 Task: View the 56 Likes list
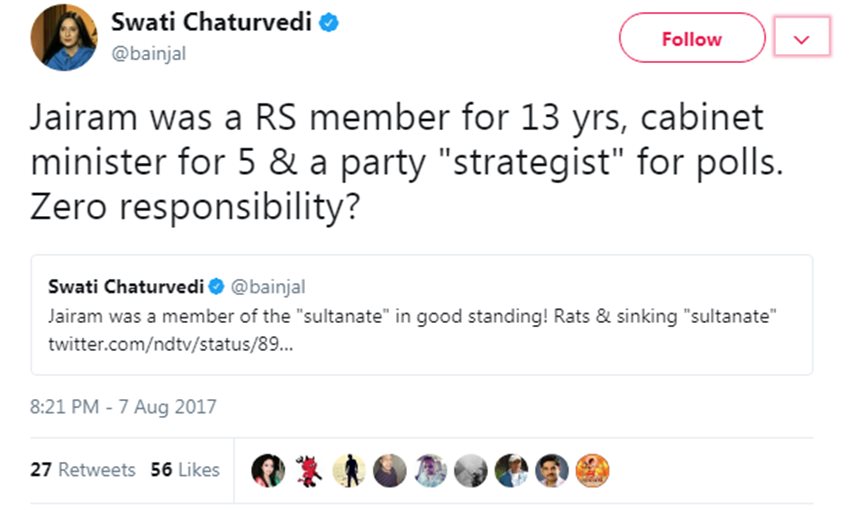click(185, 469)
